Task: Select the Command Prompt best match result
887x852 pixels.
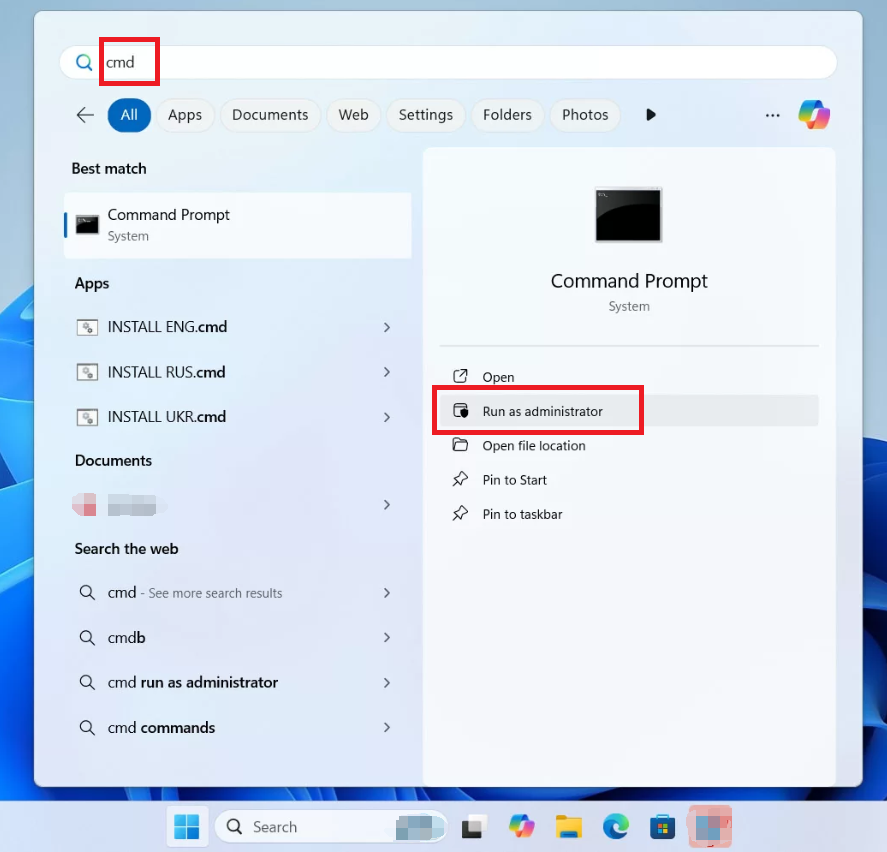Action: (238, 225)
